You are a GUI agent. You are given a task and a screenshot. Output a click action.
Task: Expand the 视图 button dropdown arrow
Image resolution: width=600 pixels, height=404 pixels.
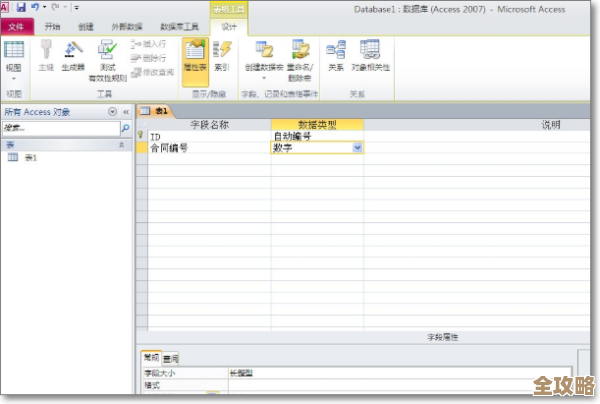(x=14, y=79)
